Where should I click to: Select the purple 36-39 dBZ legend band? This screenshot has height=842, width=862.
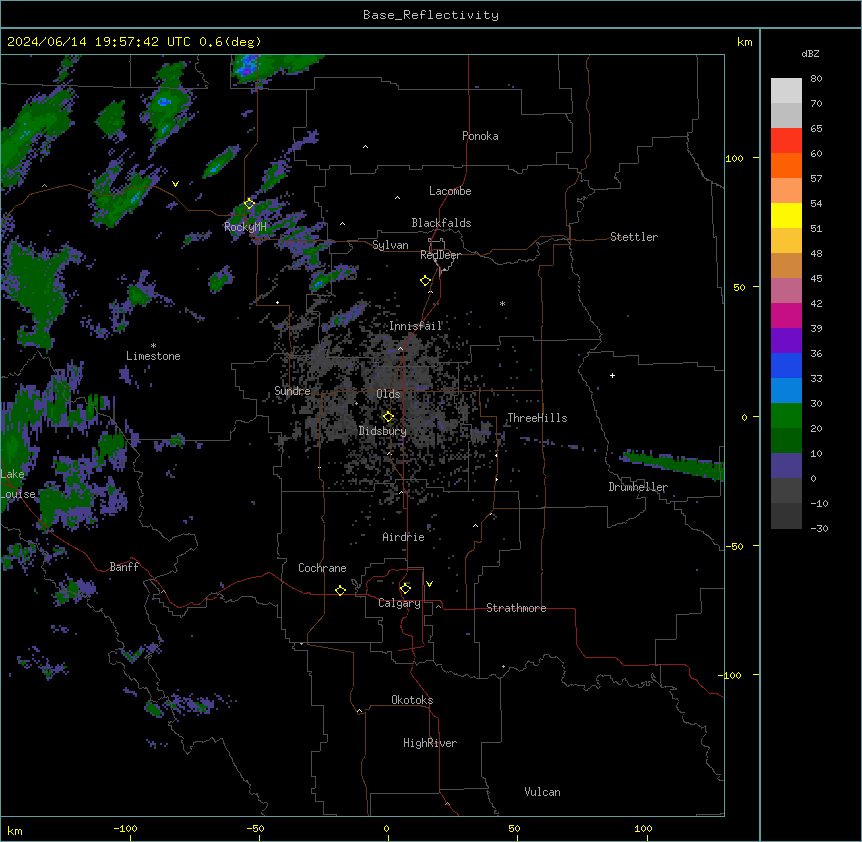(x=786, y=341)
